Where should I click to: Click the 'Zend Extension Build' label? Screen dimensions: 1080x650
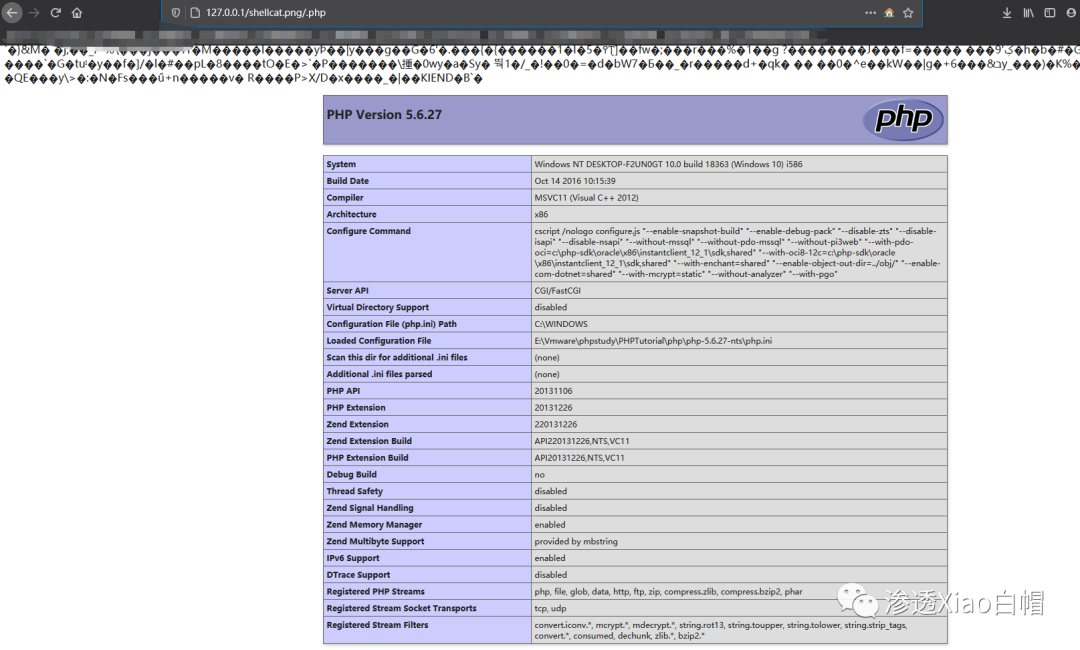click(x=369, y=441)
